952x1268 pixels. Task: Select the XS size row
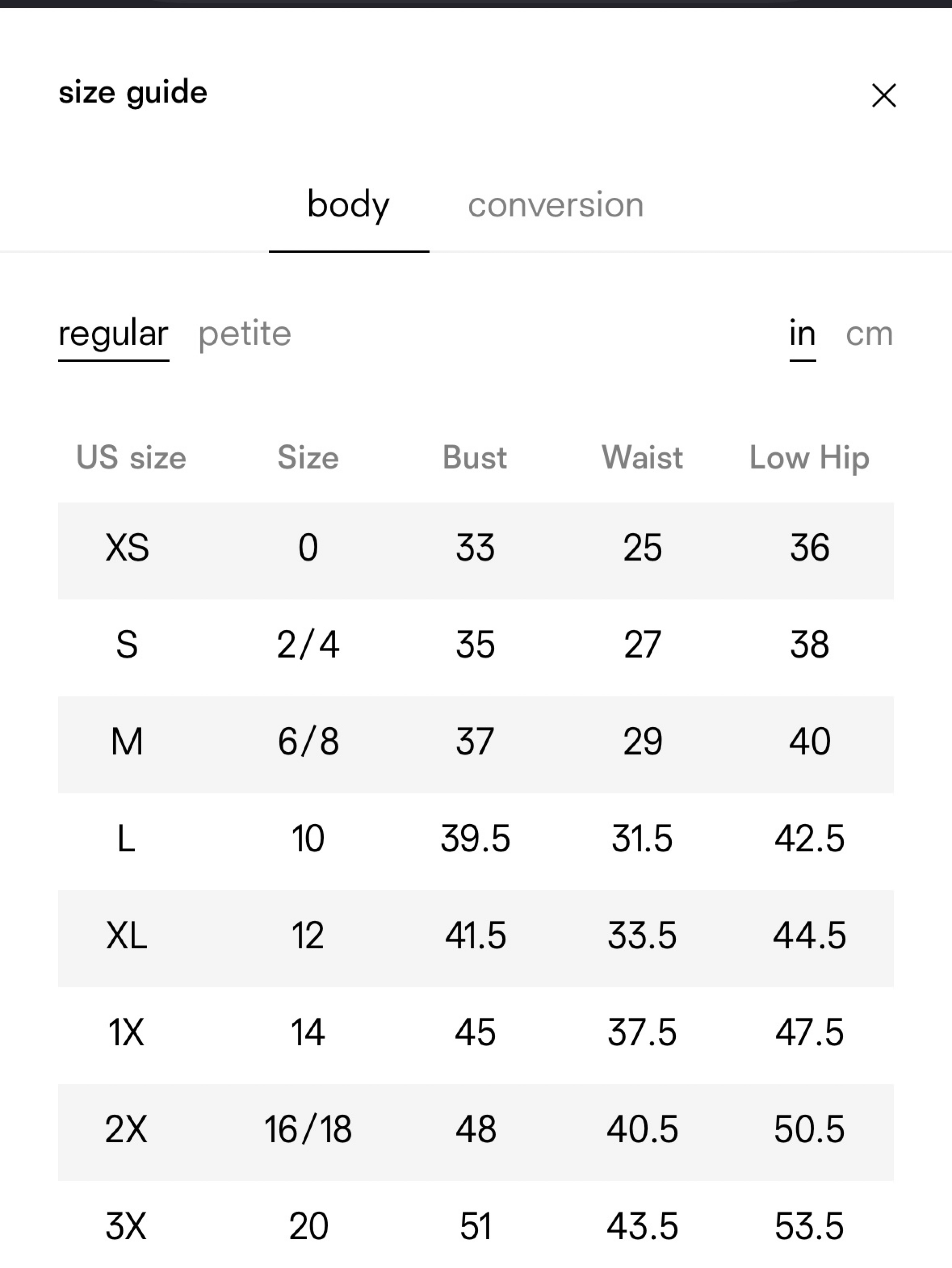coord(476,551)
